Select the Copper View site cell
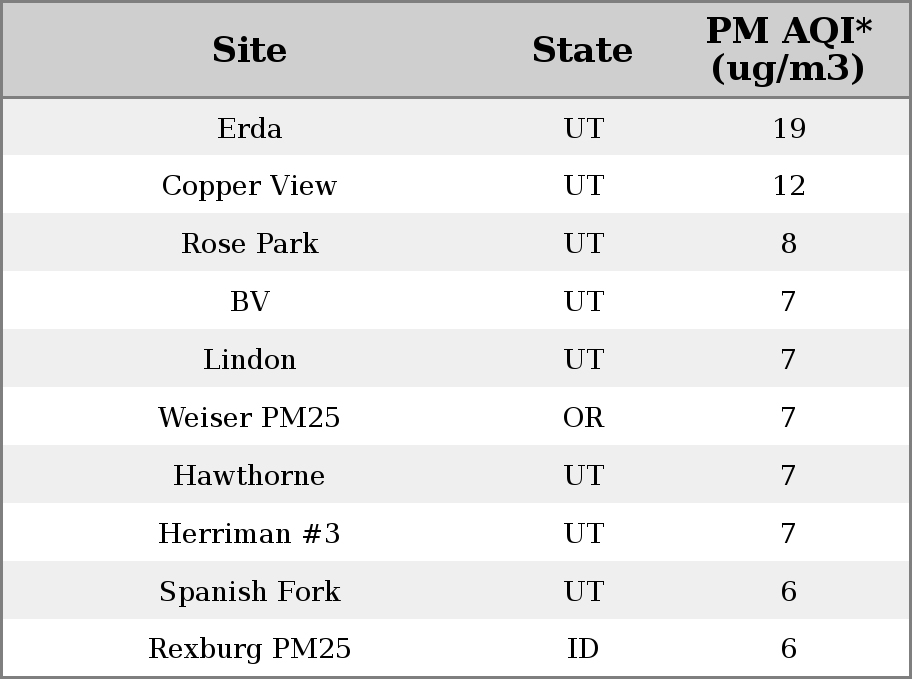The width and height of the screenshot is (912, 679). 250,186
